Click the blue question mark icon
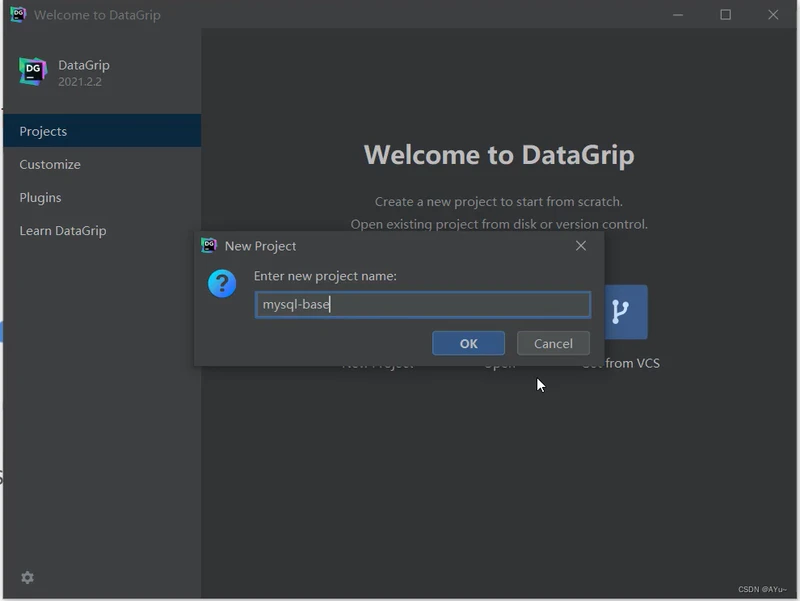The image size is (800, 601). click(222, 284)
